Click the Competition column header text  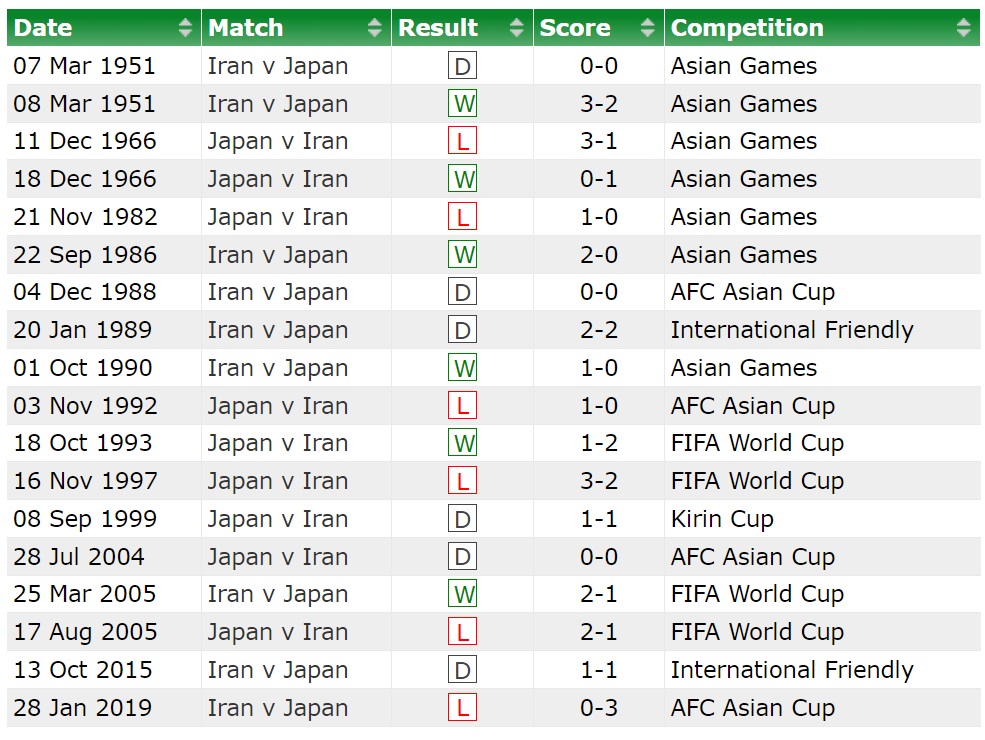point(747,28)
